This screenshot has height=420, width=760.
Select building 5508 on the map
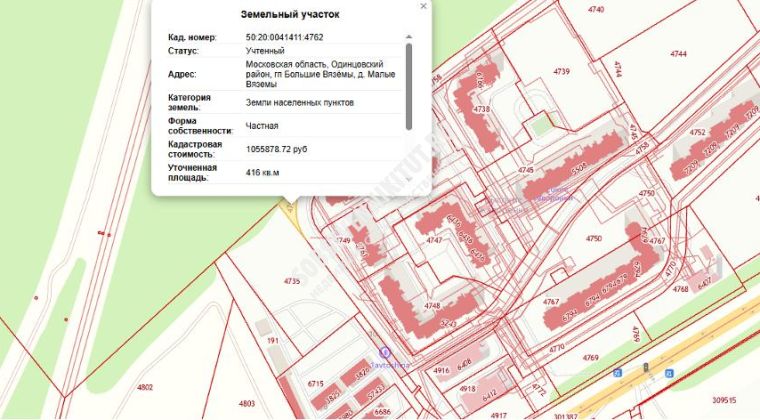click(579, 168)
